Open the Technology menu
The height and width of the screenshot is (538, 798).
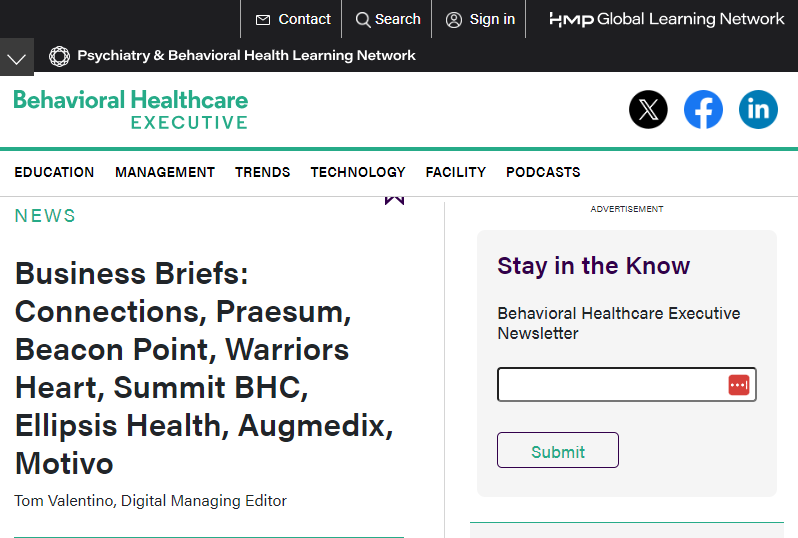tap(358, 173)
